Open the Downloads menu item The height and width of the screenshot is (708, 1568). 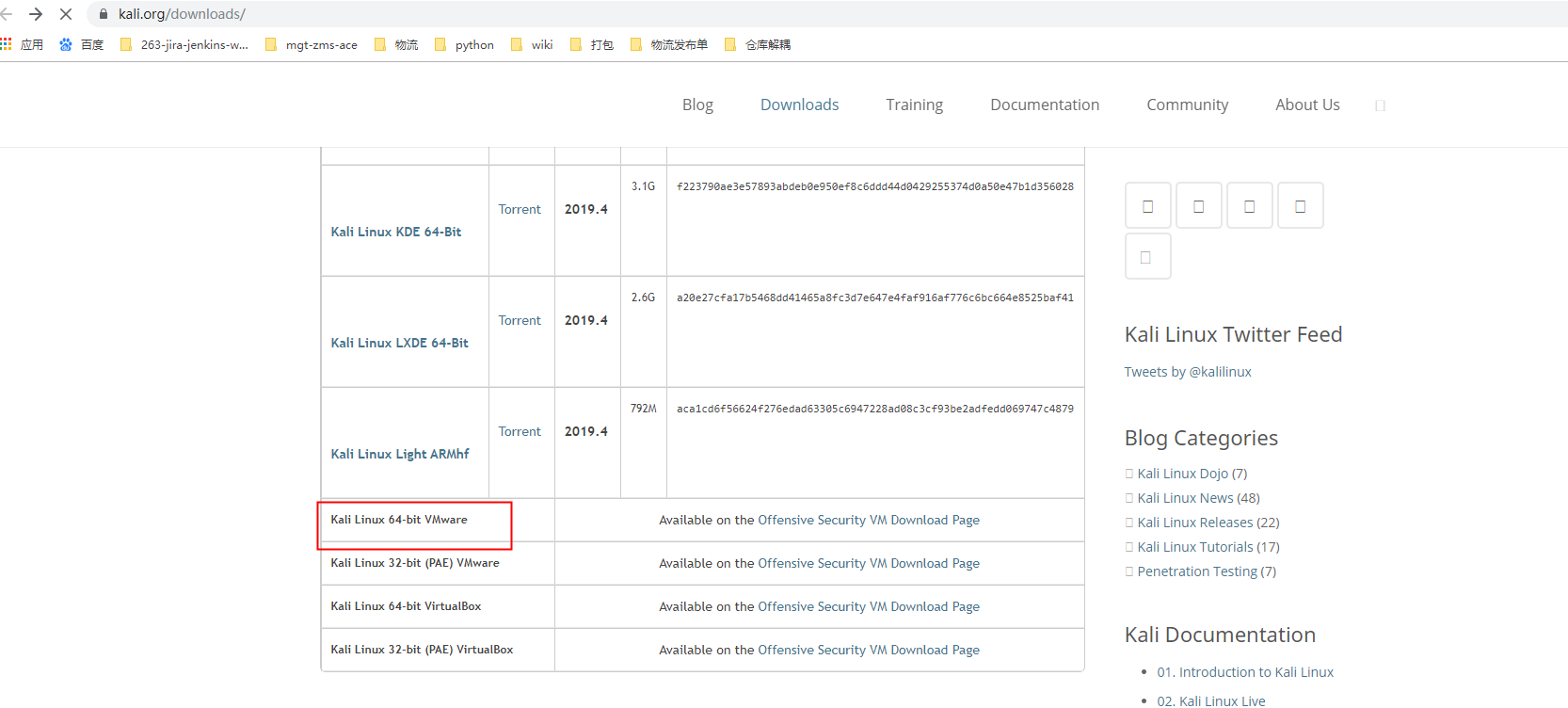tap(799, 105)
